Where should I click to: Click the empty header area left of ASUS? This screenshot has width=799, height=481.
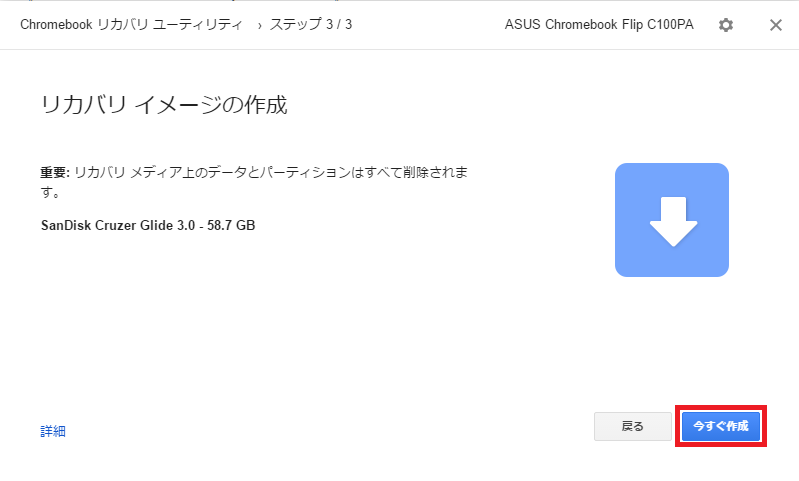pos(430,24)
